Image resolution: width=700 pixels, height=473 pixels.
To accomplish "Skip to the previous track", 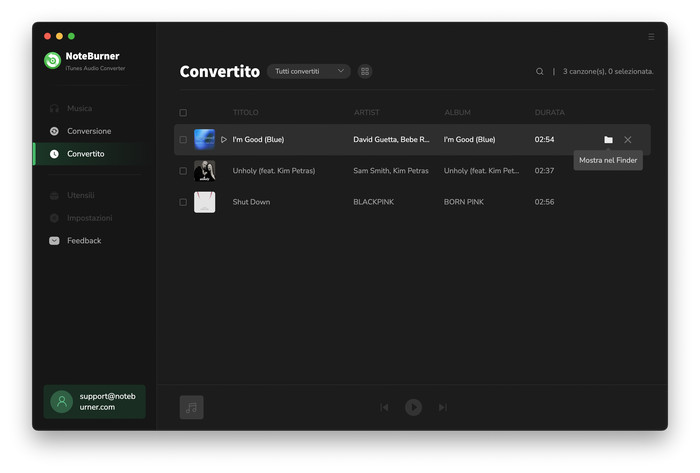I will click(384, 407).
